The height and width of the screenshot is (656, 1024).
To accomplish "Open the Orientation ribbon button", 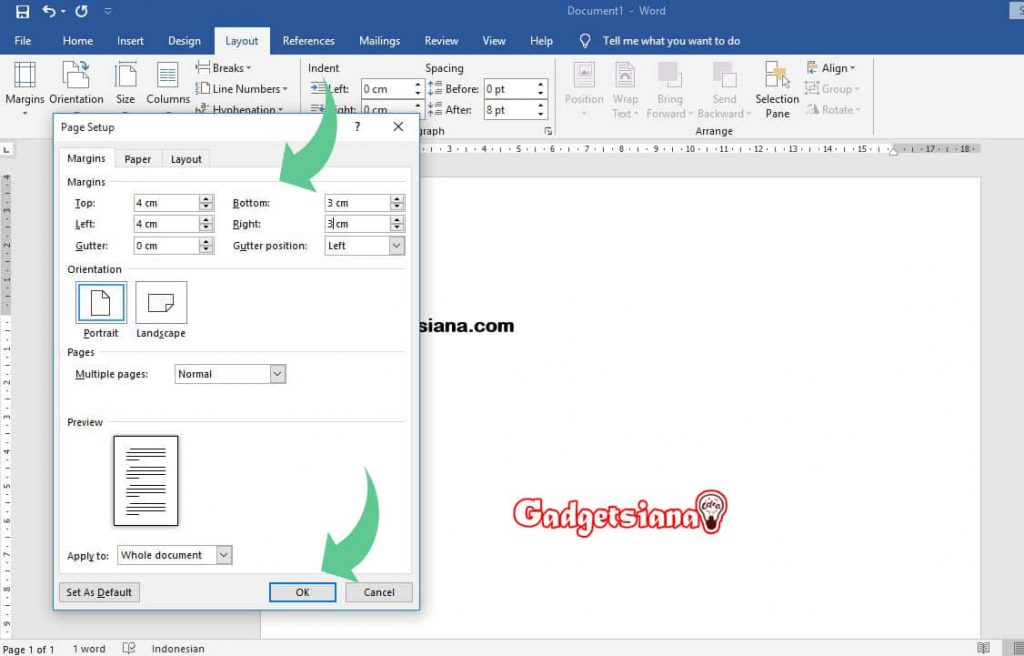I will coord(76,85).
